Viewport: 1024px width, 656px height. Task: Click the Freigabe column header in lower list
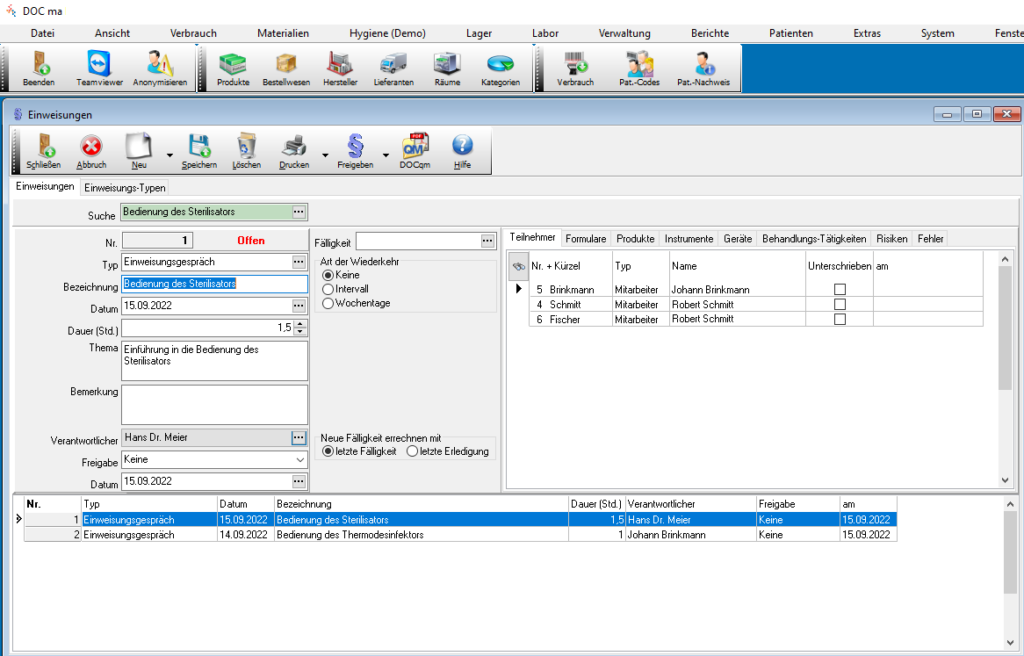pos(798,504)
